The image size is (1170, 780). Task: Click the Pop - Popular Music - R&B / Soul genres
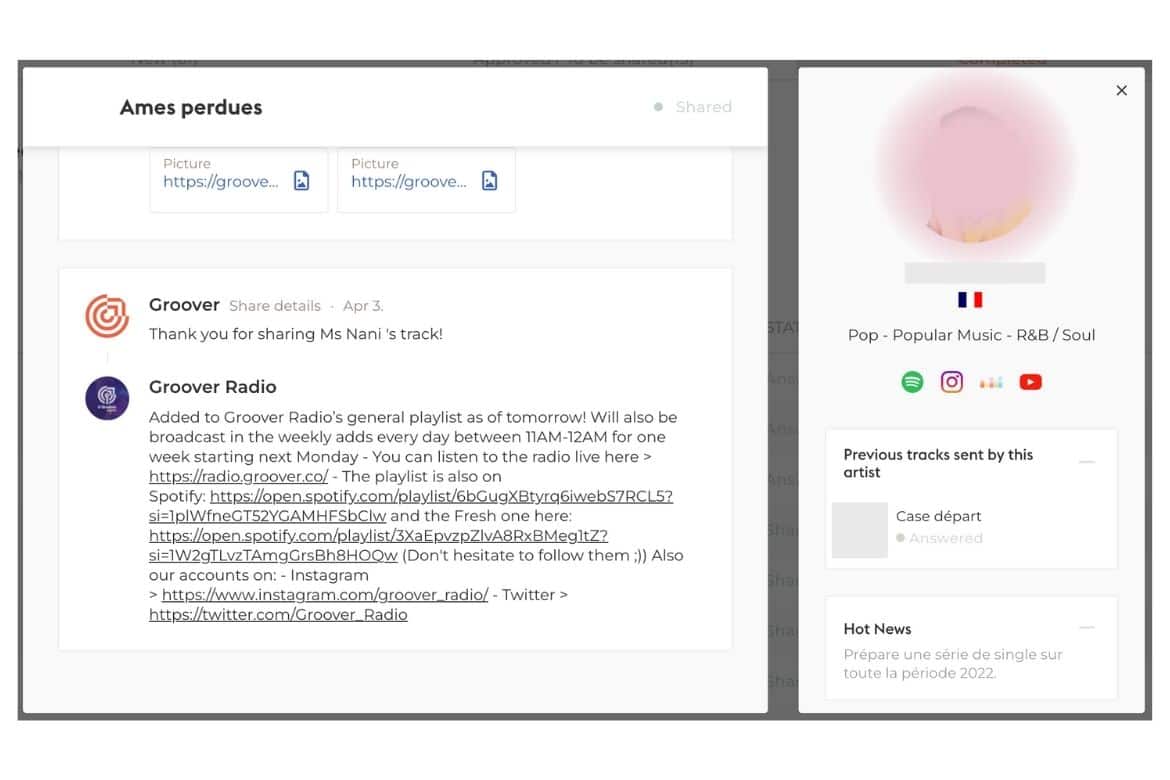(x=972, y=335)
